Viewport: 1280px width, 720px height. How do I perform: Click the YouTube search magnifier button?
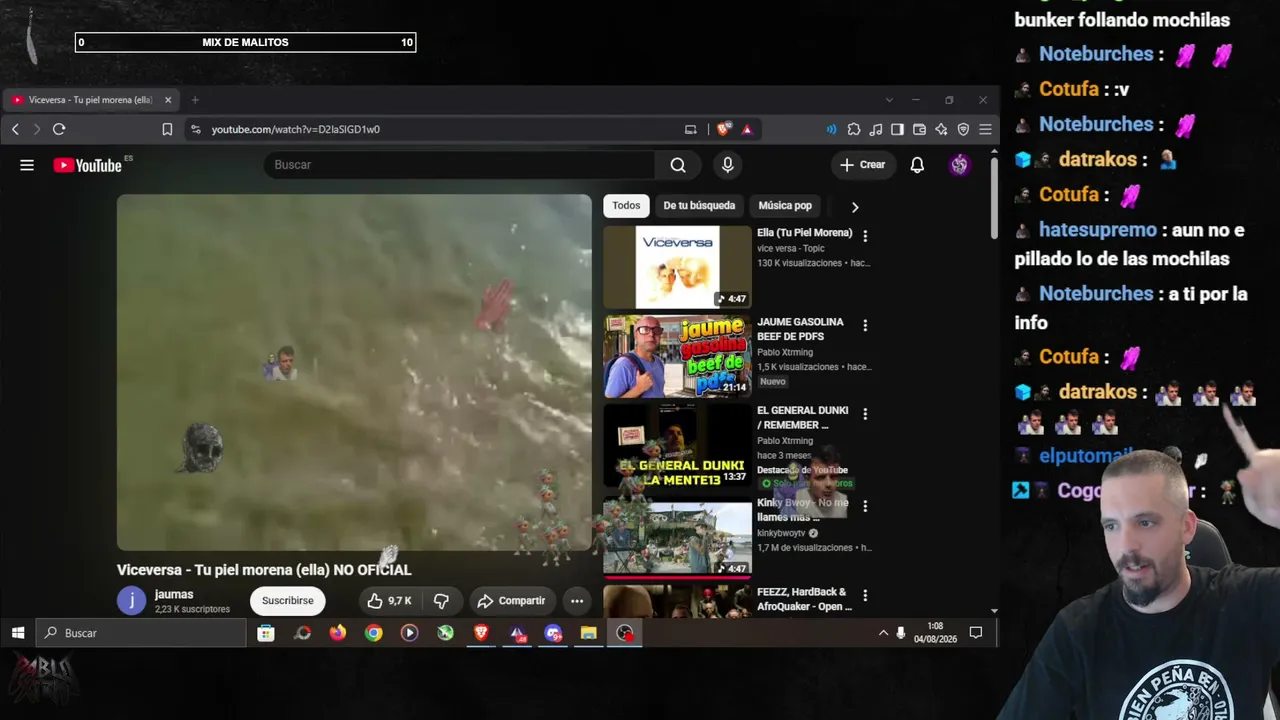pyautogui.click(x=678, y=165)
